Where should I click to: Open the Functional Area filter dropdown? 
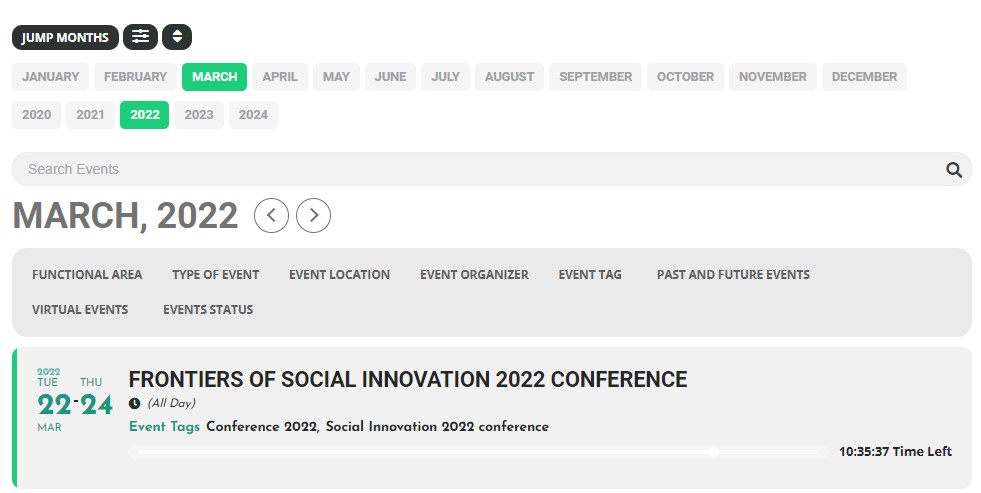point(87,275)
